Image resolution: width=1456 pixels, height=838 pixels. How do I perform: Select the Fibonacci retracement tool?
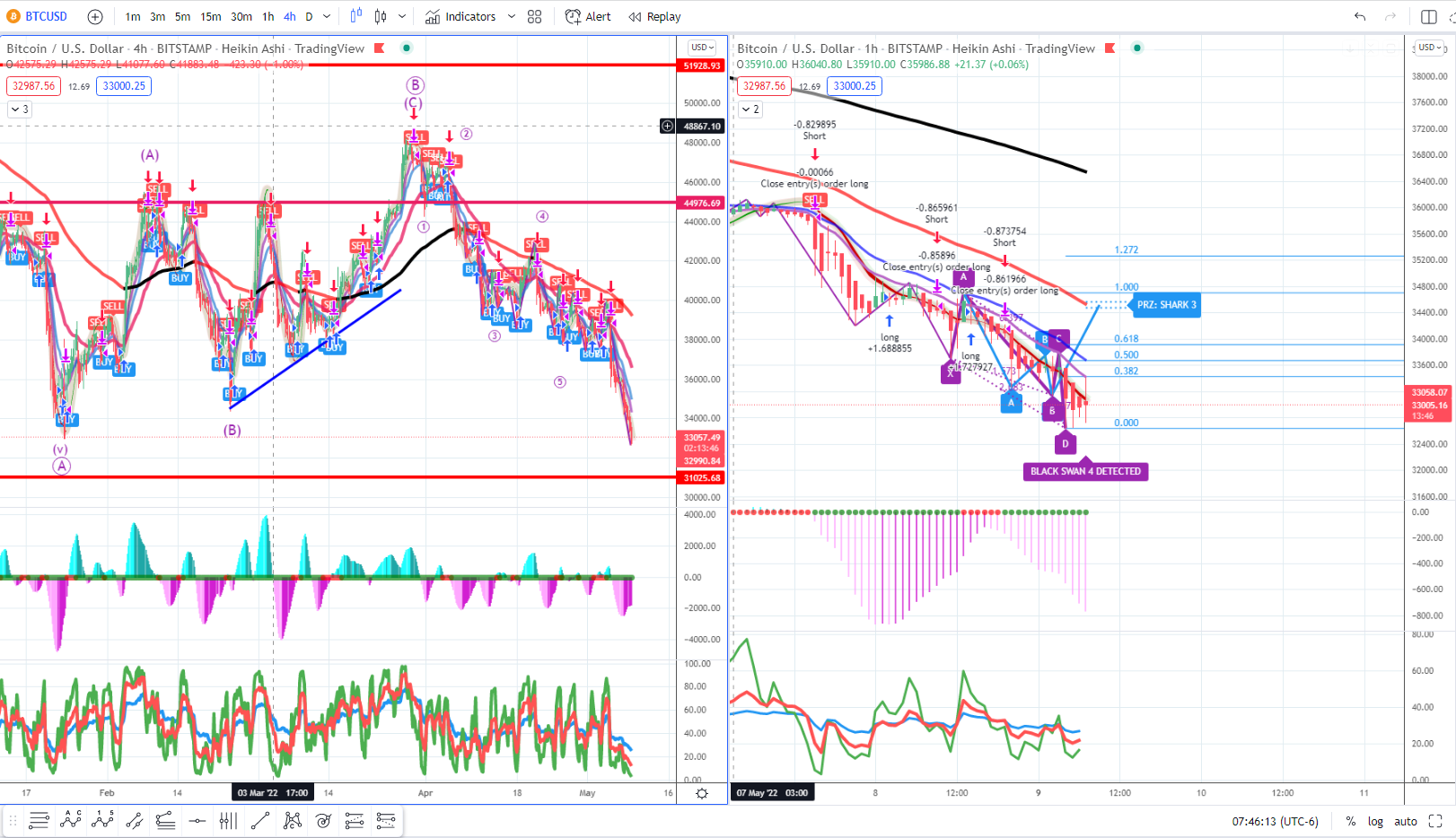355,820
